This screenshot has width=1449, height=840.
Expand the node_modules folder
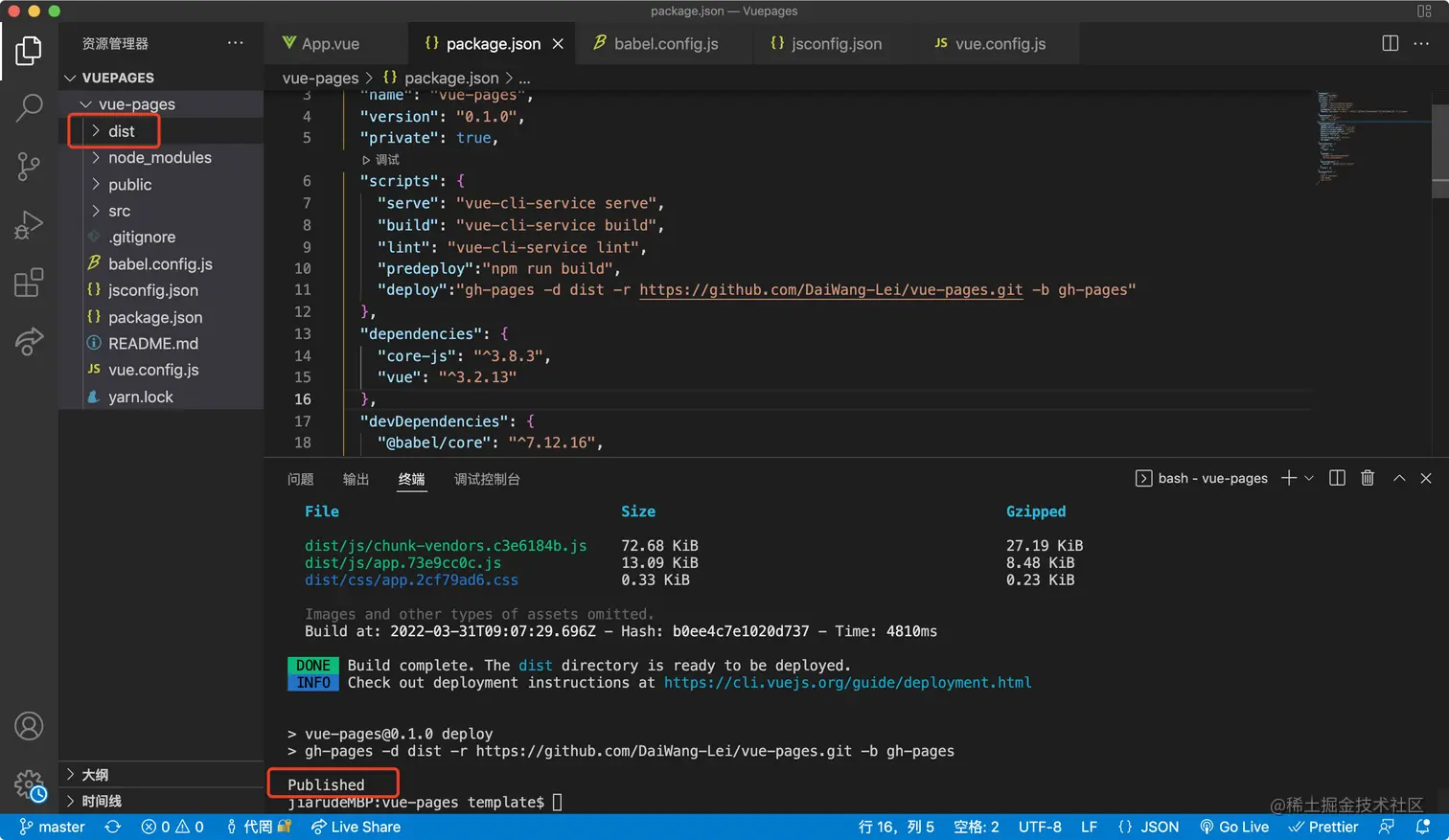(x=160, y=158)
